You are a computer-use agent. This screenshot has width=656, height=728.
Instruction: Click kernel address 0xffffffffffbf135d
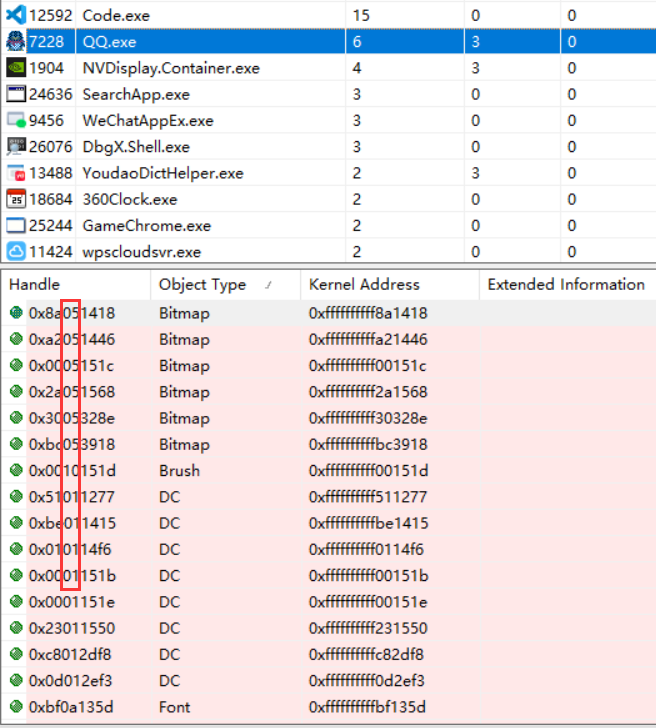point(367,707)
